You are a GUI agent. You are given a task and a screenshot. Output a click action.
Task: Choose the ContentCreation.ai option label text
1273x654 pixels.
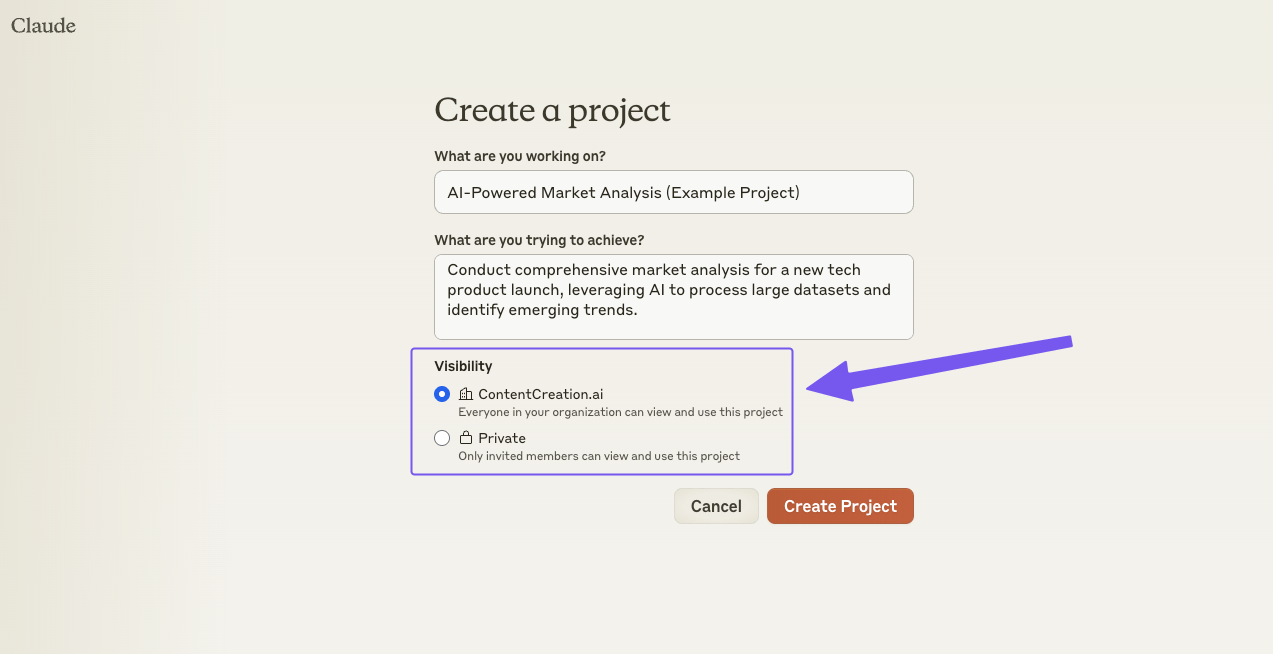(x=540, y=394)
